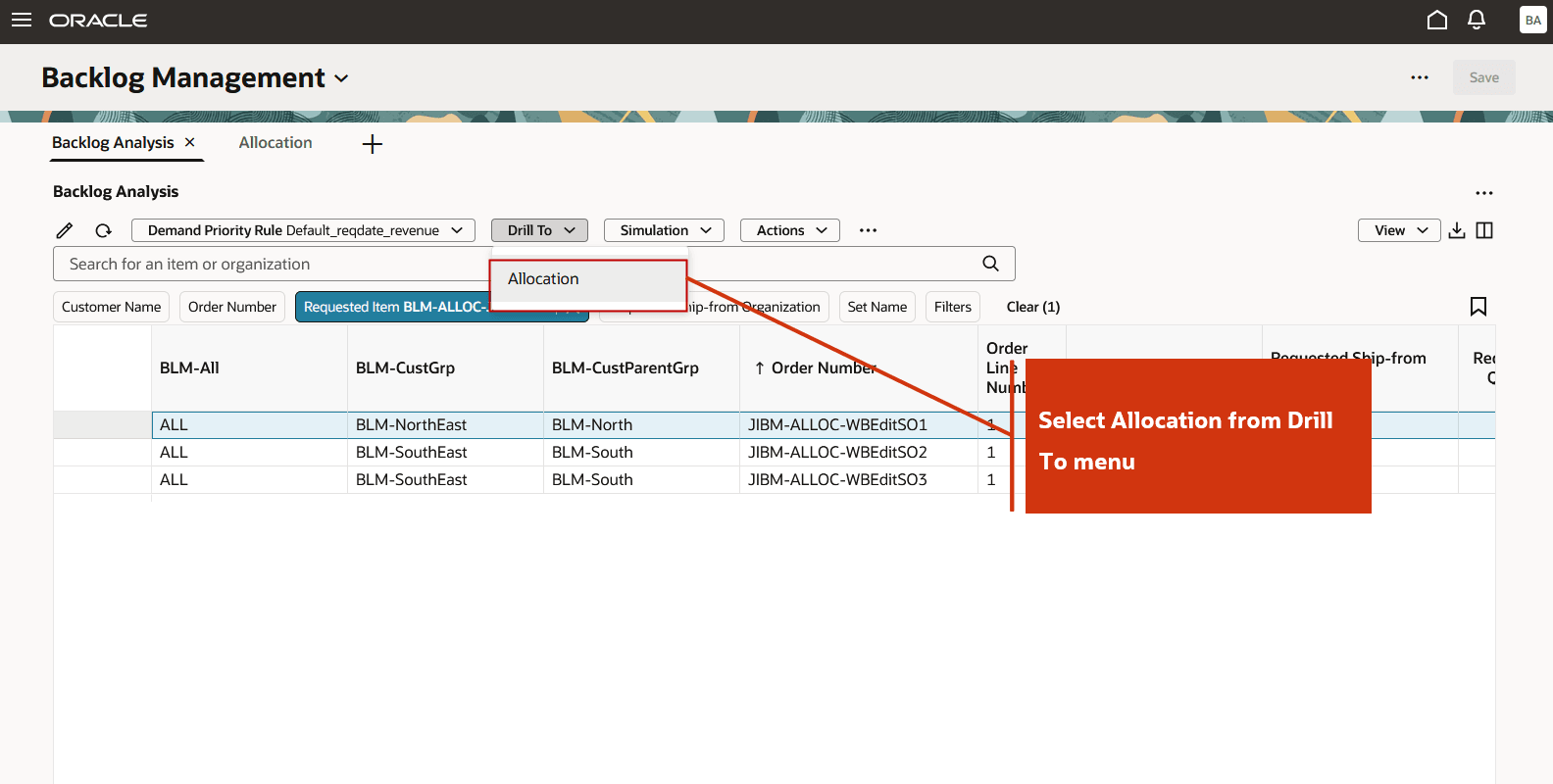Go to the Oracle home icon
The height and width of the screenshot is (784, 1553).
point(1436,21)
